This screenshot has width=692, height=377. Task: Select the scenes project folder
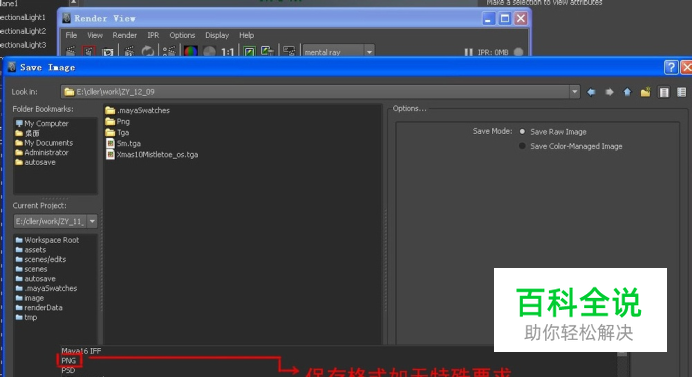pyautogui.click(x=31, y=269)
